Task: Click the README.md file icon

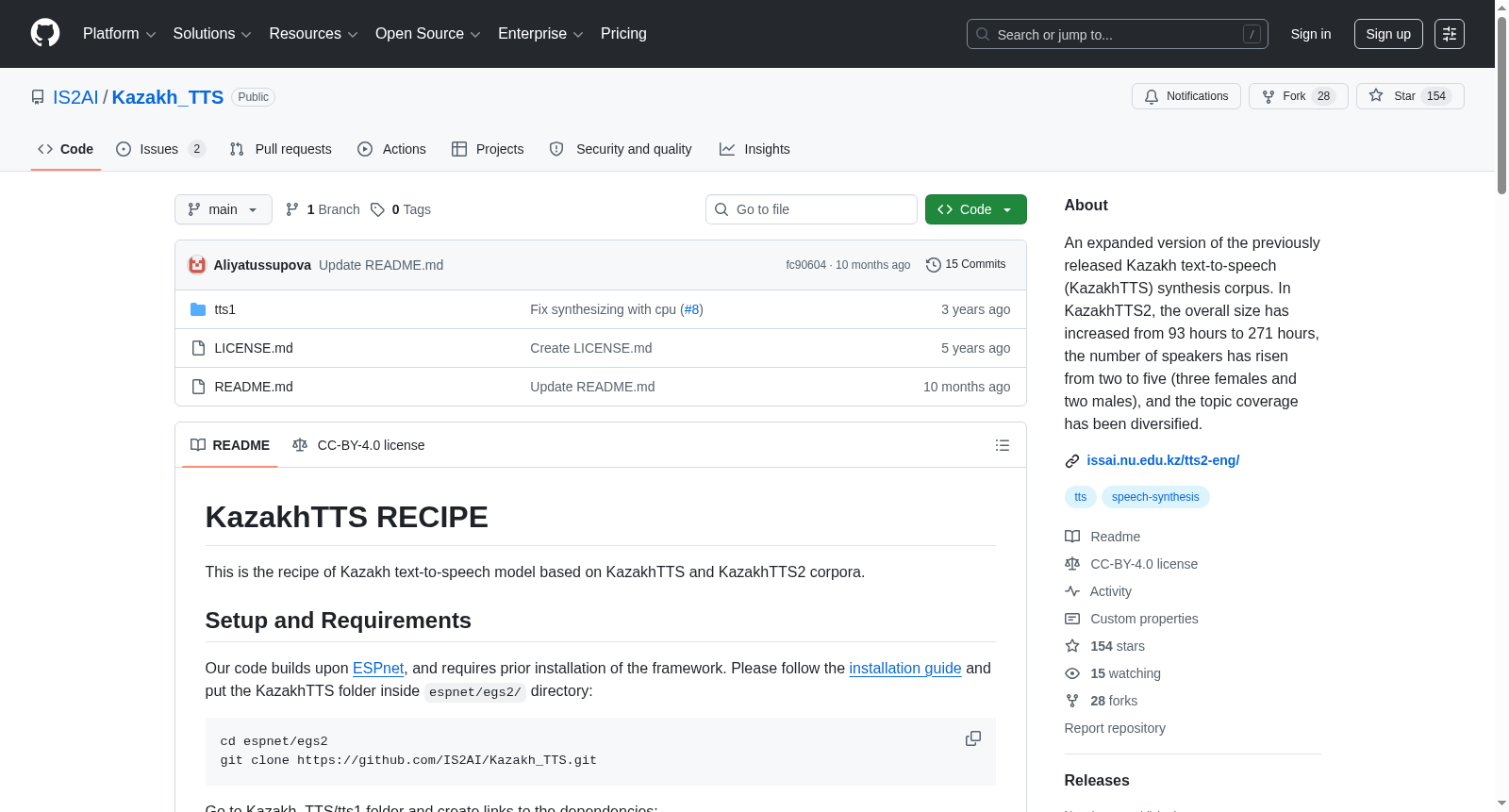Action: click(198, 387)
